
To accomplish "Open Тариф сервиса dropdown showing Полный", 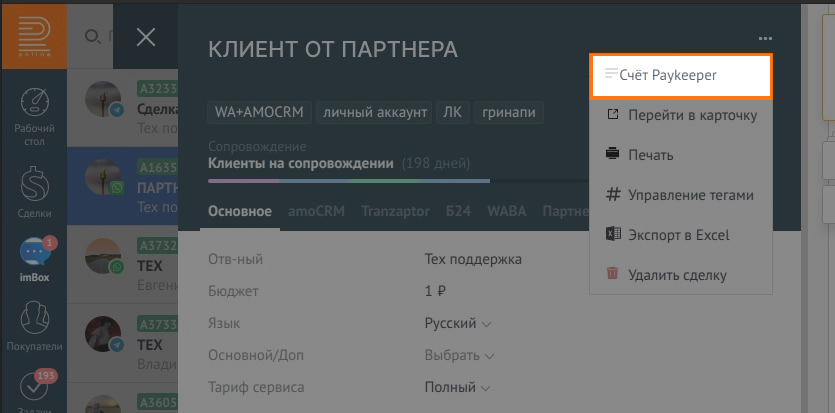I will point(457,387).
